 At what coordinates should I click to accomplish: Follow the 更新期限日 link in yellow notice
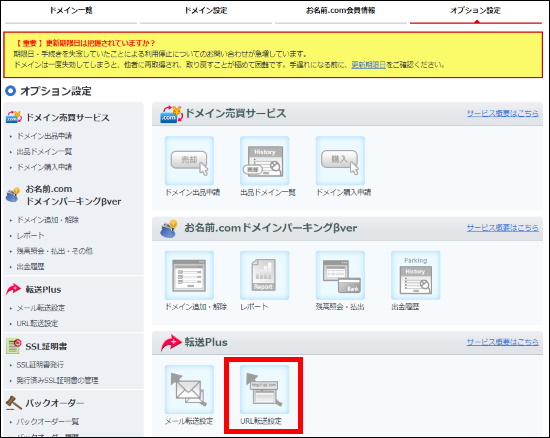[x=369, y=65]
